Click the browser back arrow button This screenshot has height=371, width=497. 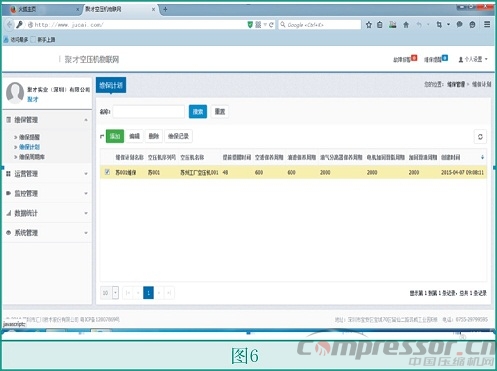pos(9,25)
